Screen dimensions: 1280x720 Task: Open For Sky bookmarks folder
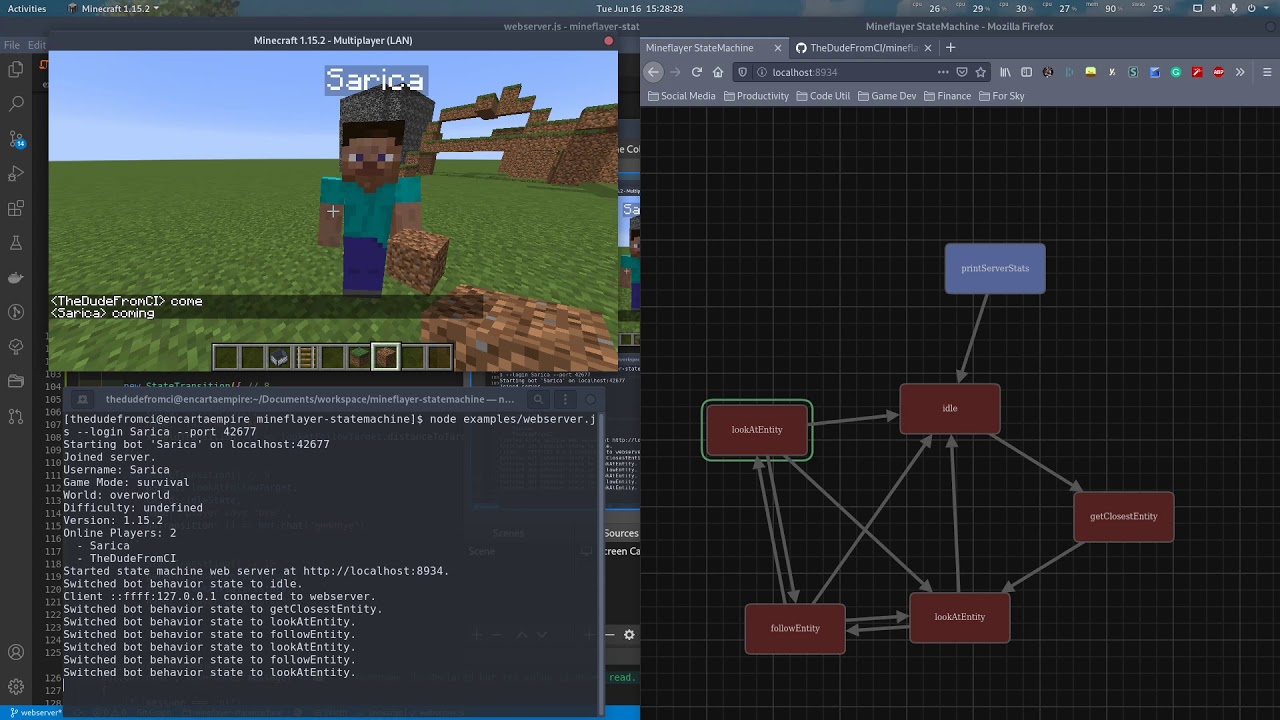1001,96
